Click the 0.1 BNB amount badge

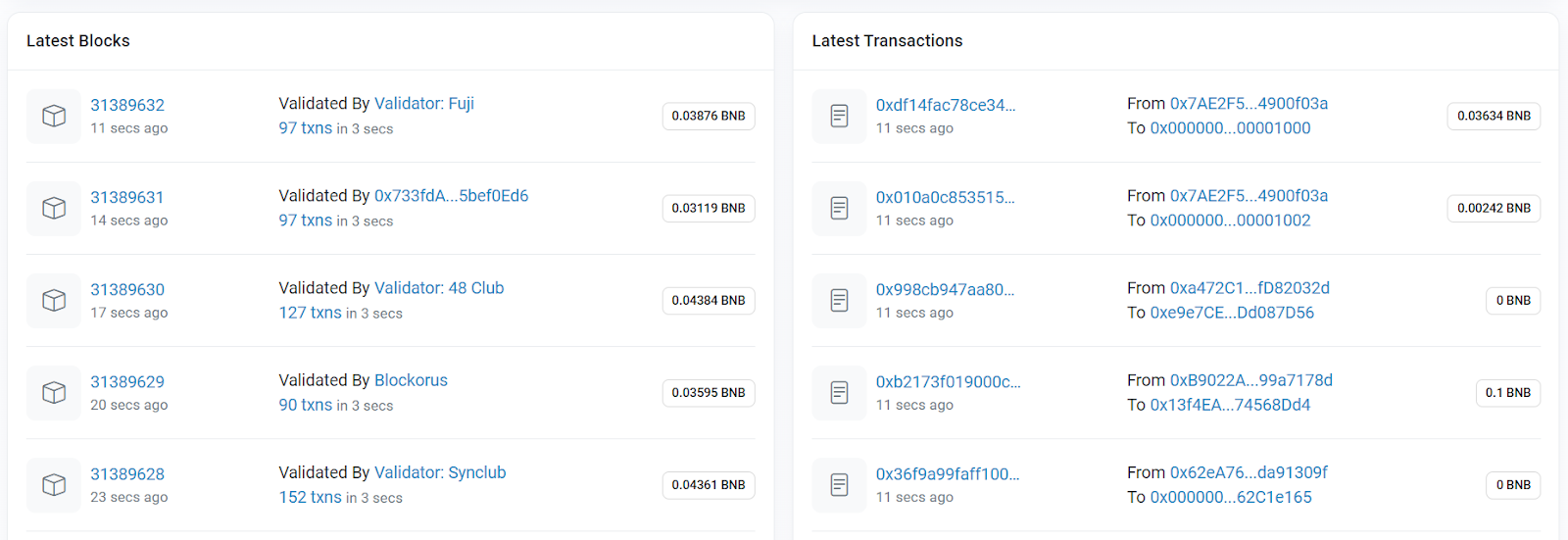click(1507, 393)
